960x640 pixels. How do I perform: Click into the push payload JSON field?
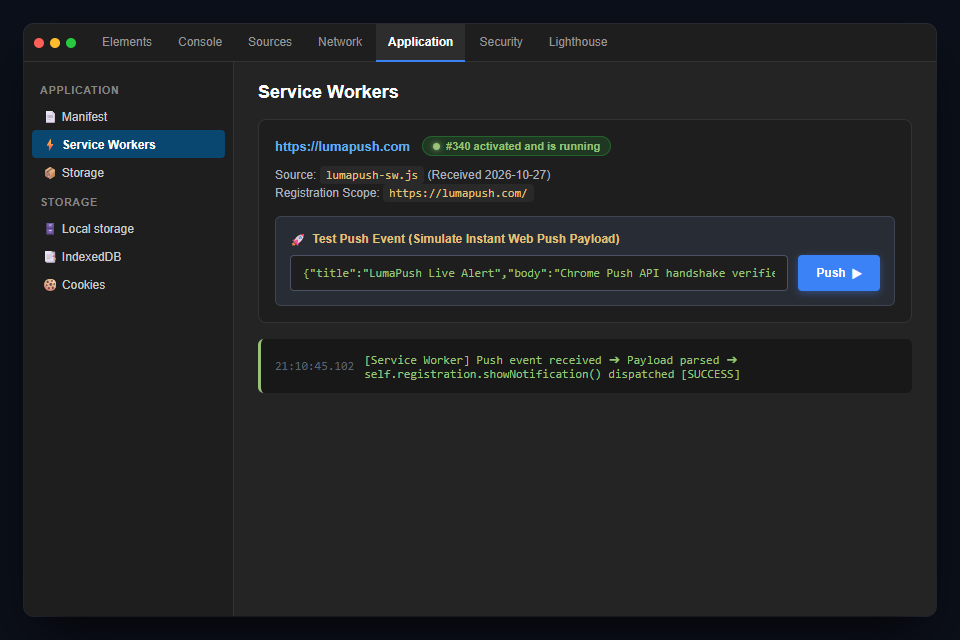coord(539,273)
